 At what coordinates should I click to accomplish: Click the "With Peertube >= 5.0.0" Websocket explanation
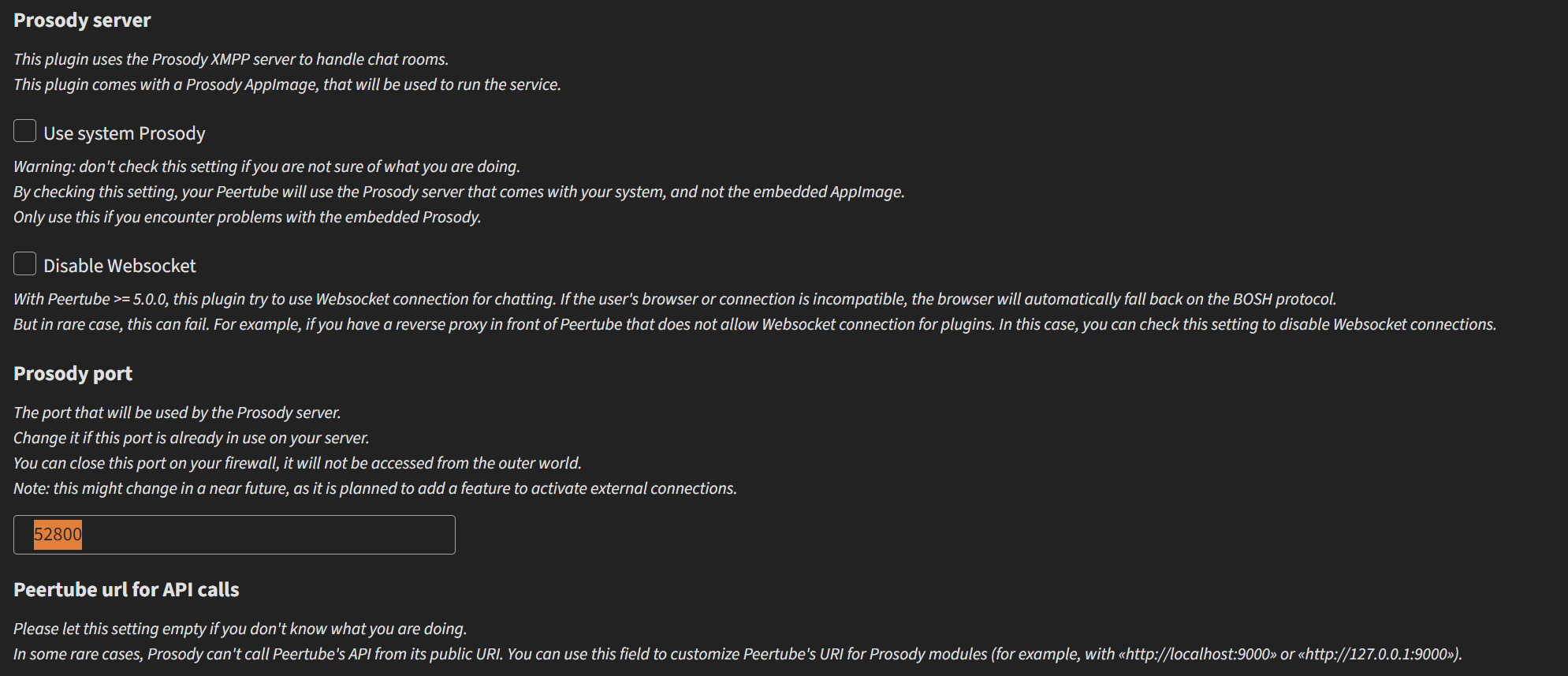pyautogui.click(x=675, y=299)
